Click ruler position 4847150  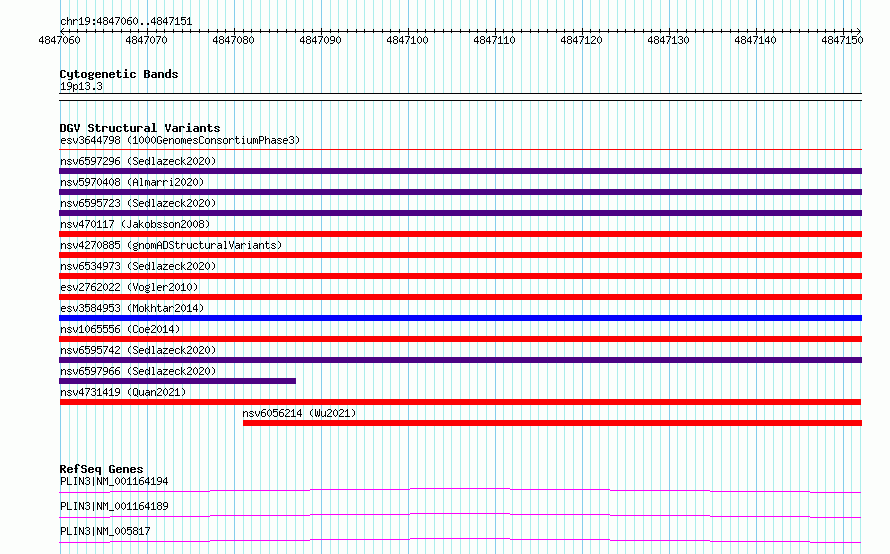[842, 40]
